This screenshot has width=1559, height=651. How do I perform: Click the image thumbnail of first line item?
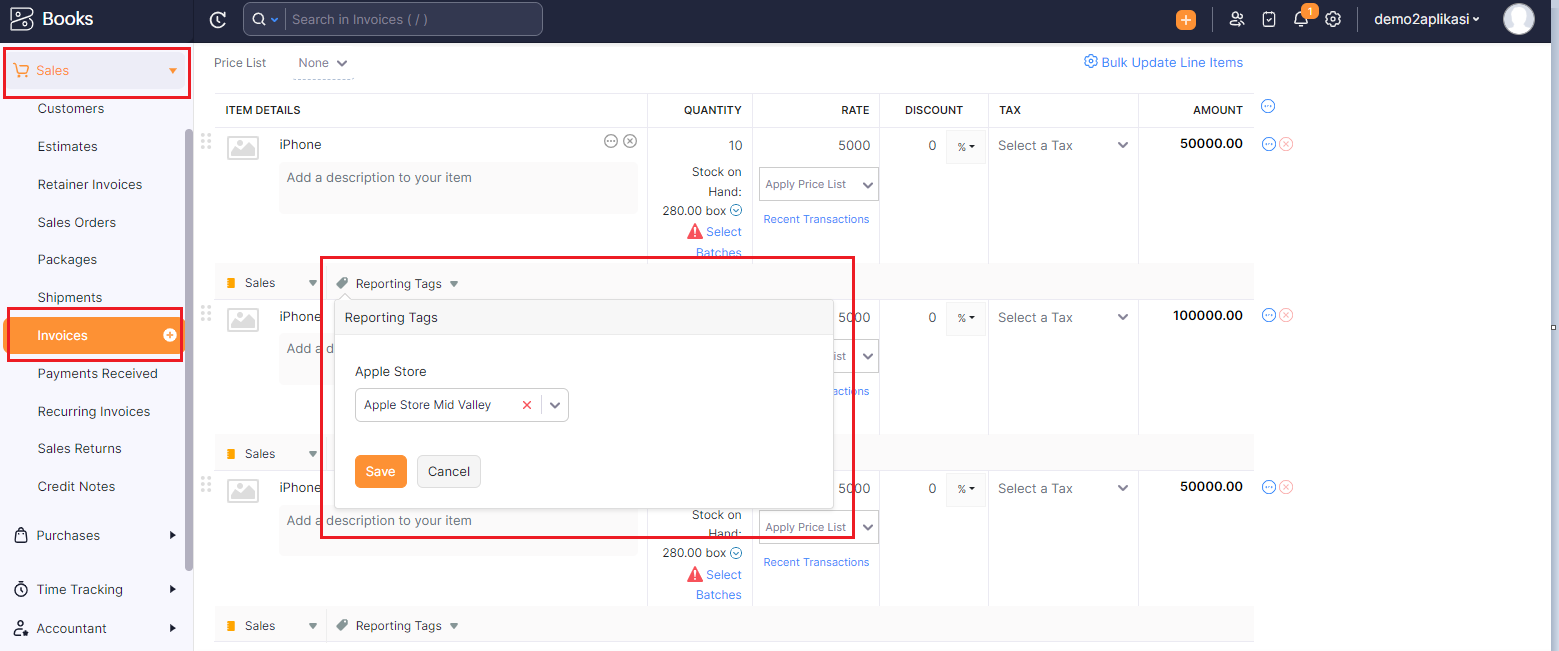(x=243, y=148)
